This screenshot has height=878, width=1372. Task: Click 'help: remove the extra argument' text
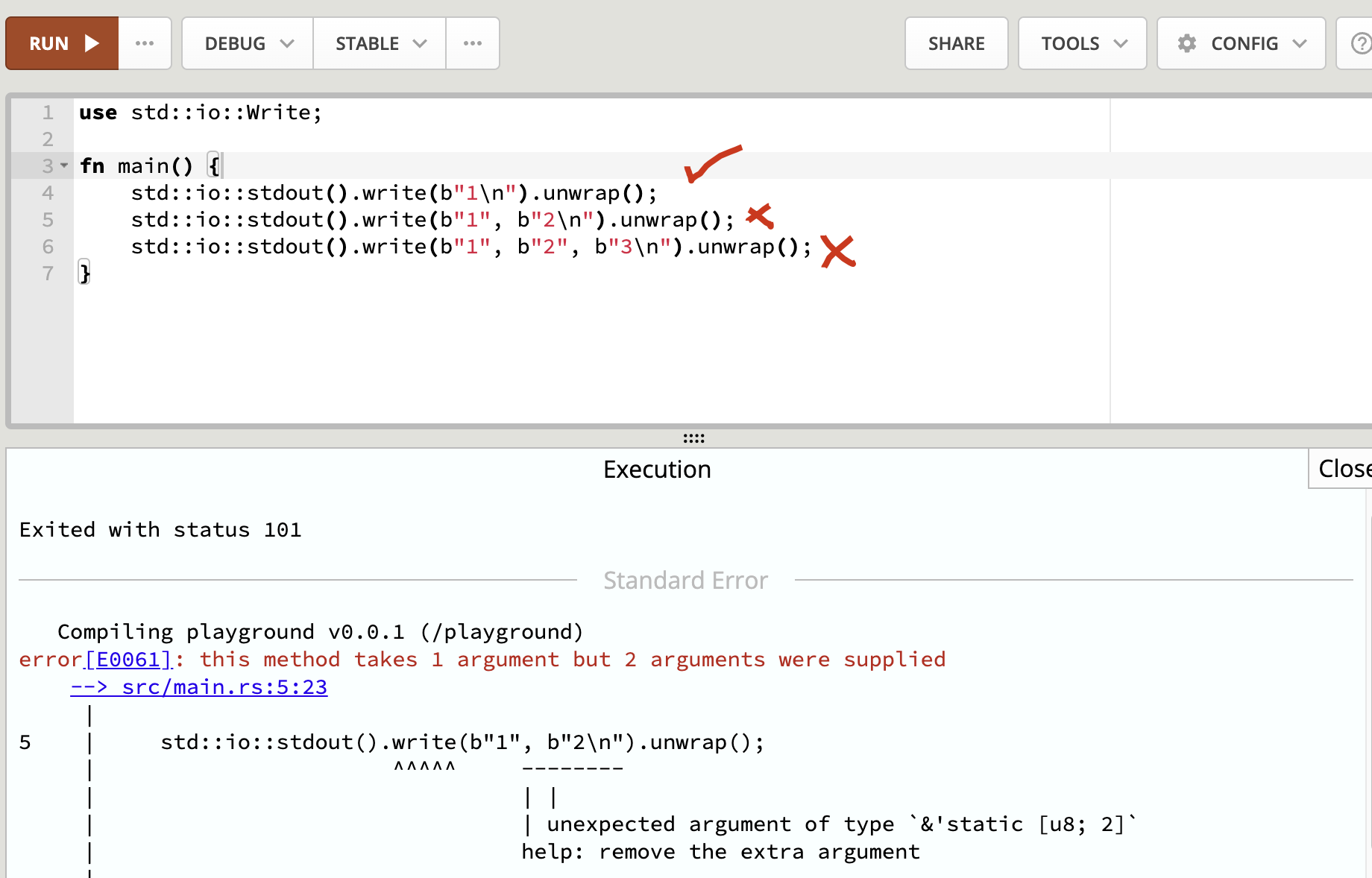coord(720,852)
